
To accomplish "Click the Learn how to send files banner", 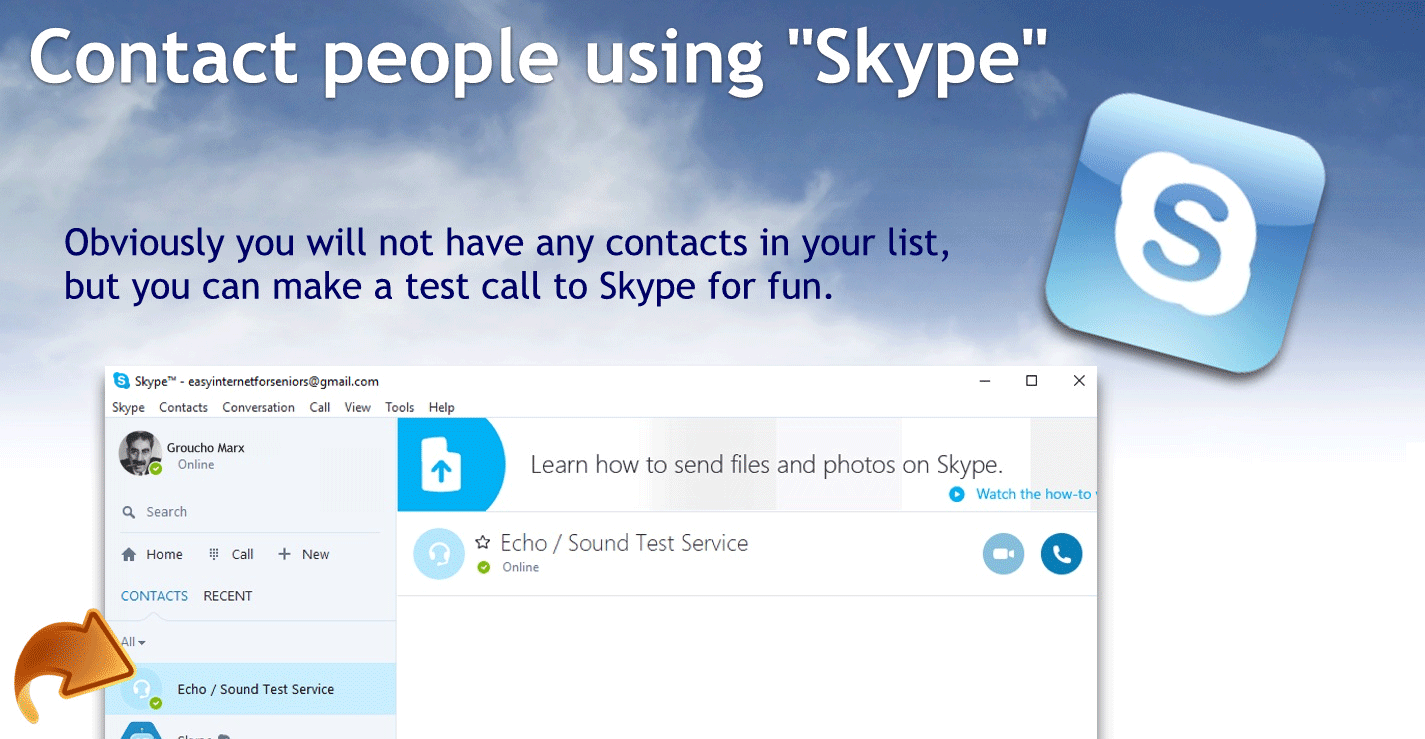I will [747, 465].
